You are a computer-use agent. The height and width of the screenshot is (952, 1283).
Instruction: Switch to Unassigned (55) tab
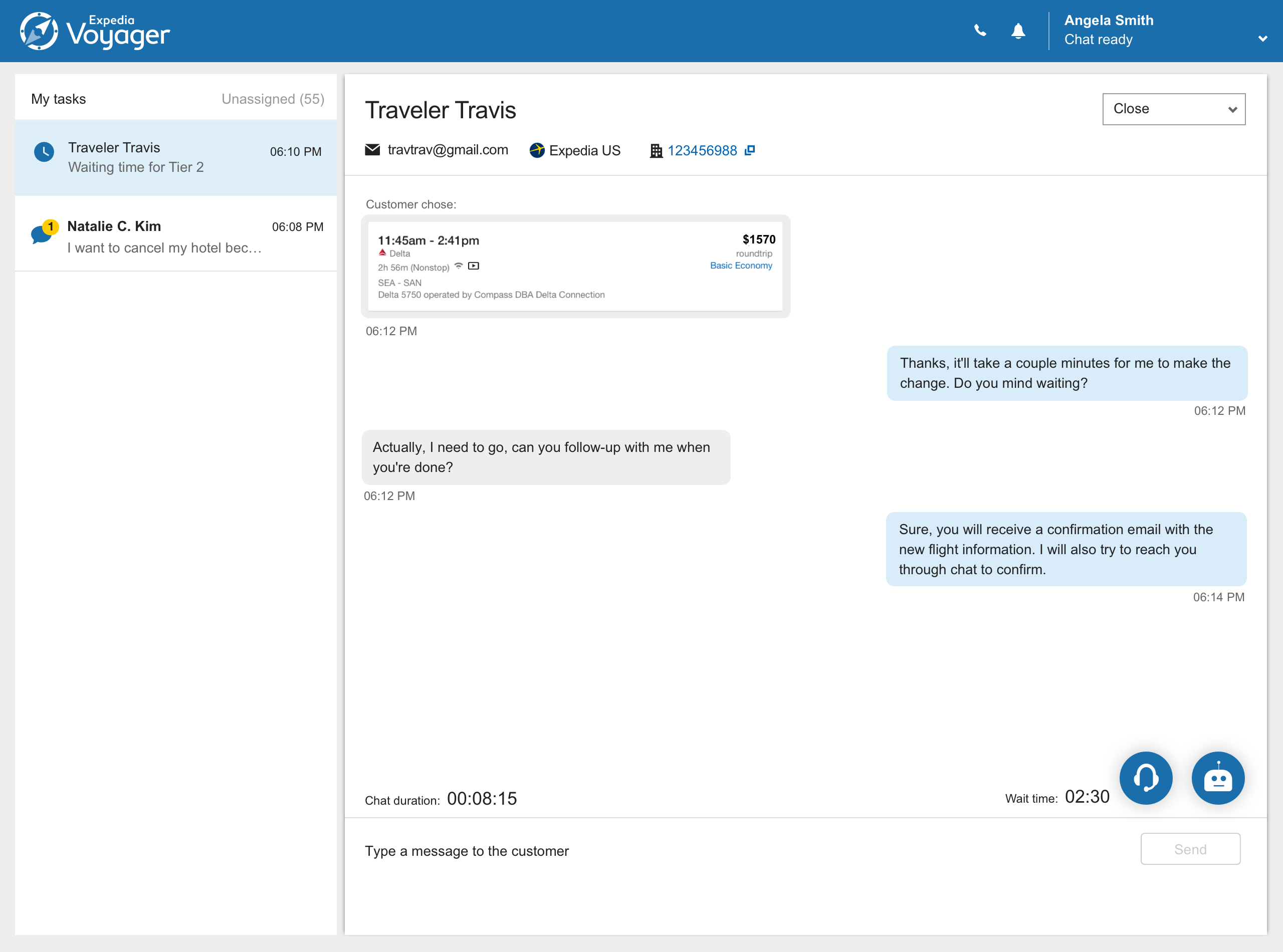273,99
